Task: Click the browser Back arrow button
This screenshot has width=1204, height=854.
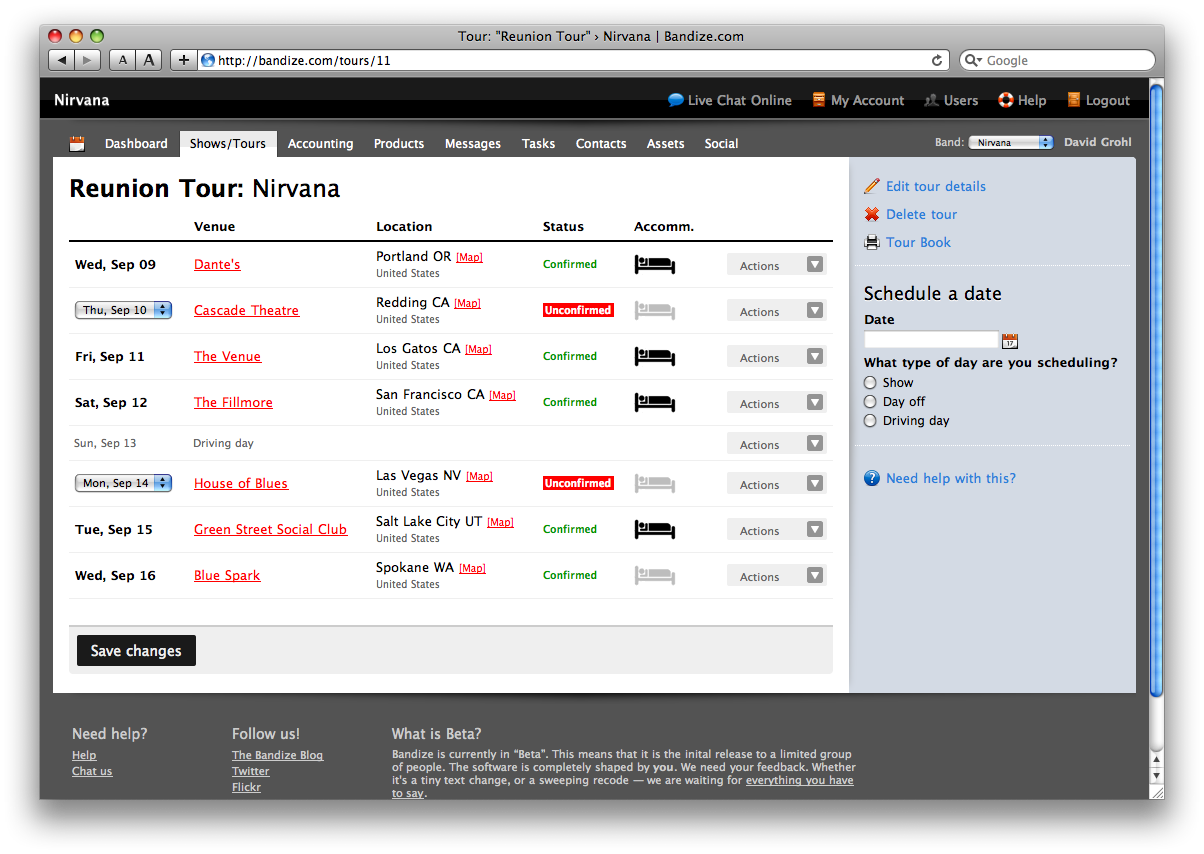Action: 61,60
